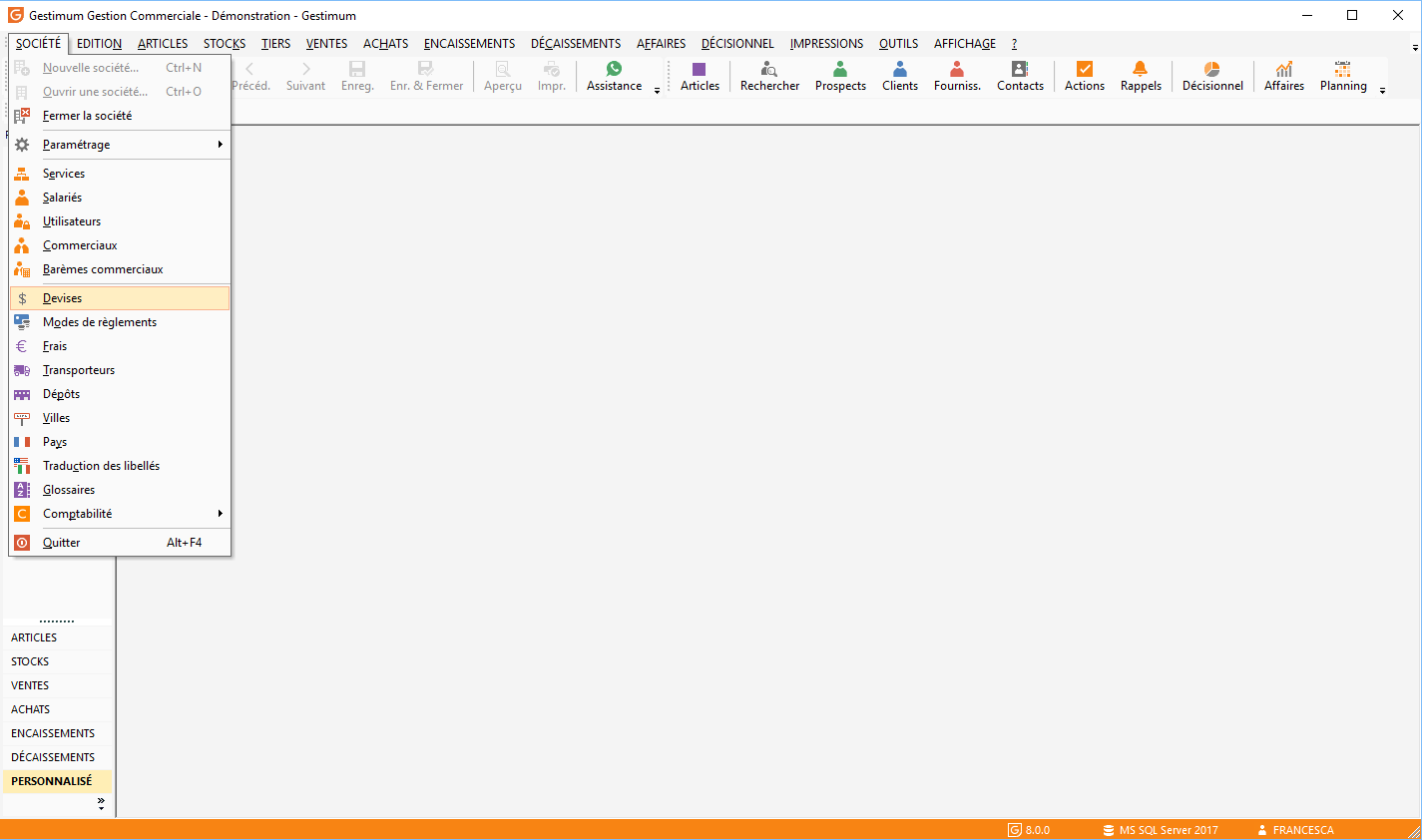The image size is (1422, 840).
Task: Open the ARTICLES menu bar item
Action: (163, 44)
